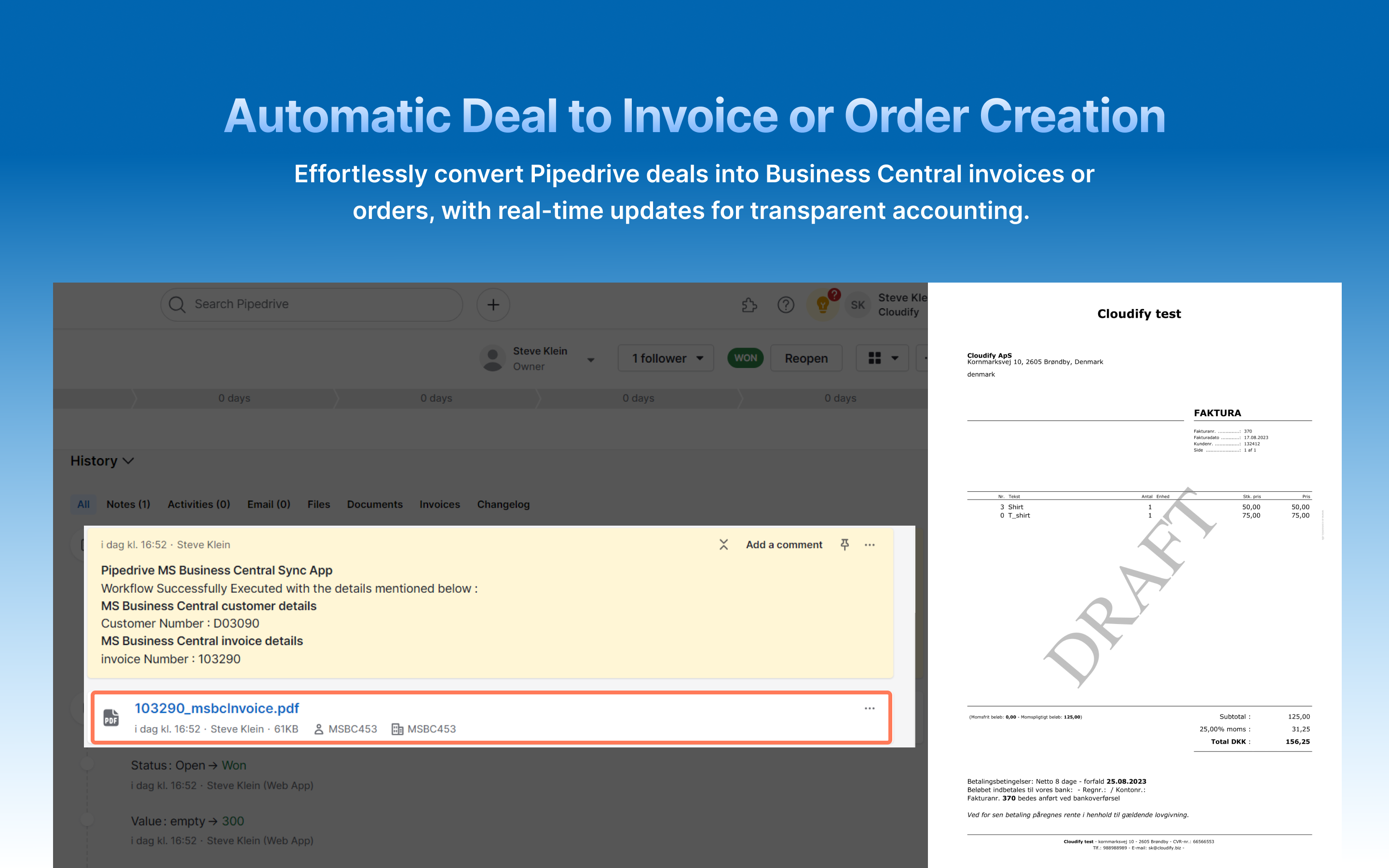
Task: Click Add a comment on the note
Action: click(784, 544)
